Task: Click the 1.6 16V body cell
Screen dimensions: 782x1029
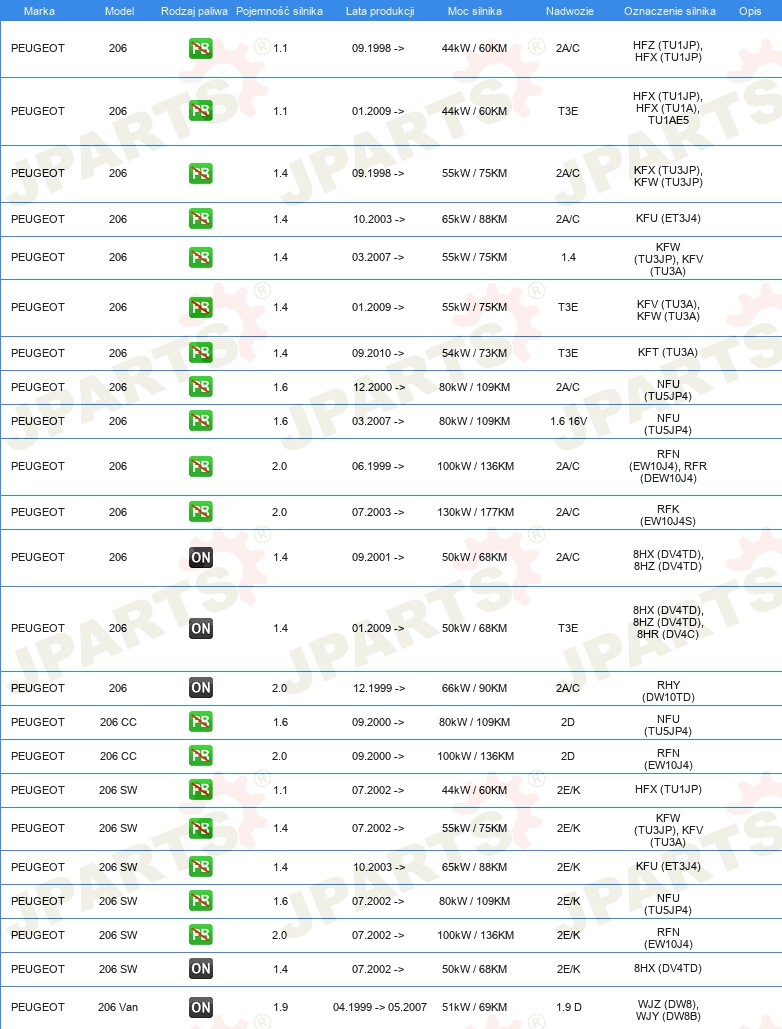Action: point(569,421)
